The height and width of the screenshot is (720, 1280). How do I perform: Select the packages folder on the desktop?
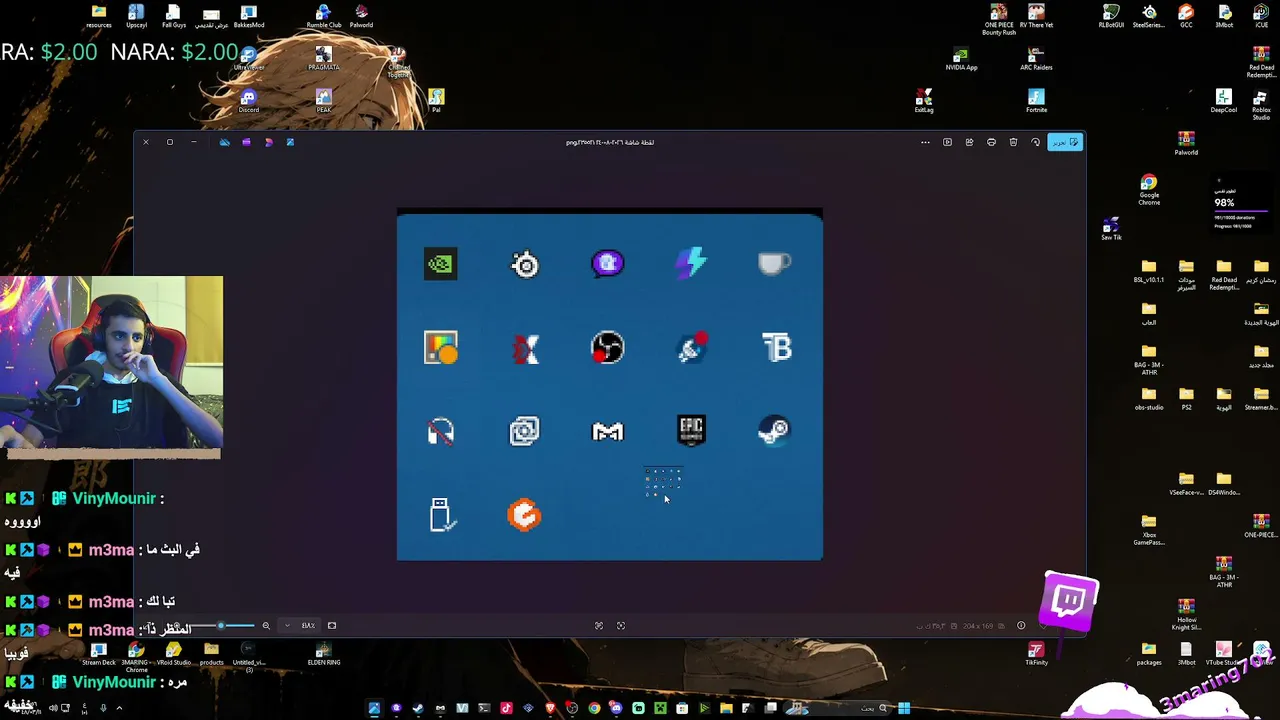tap(1149, 654)
